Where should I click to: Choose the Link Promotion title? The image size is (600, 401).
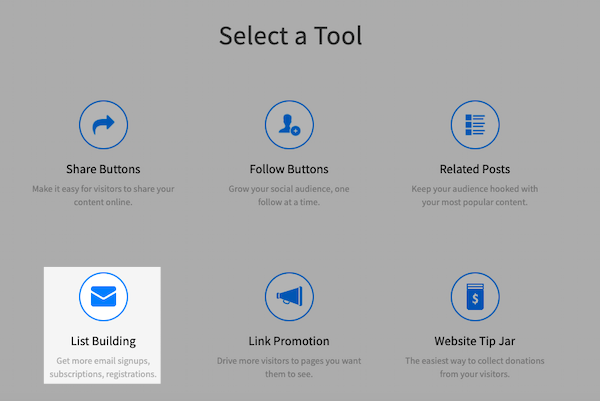click(x=289, y=341)
